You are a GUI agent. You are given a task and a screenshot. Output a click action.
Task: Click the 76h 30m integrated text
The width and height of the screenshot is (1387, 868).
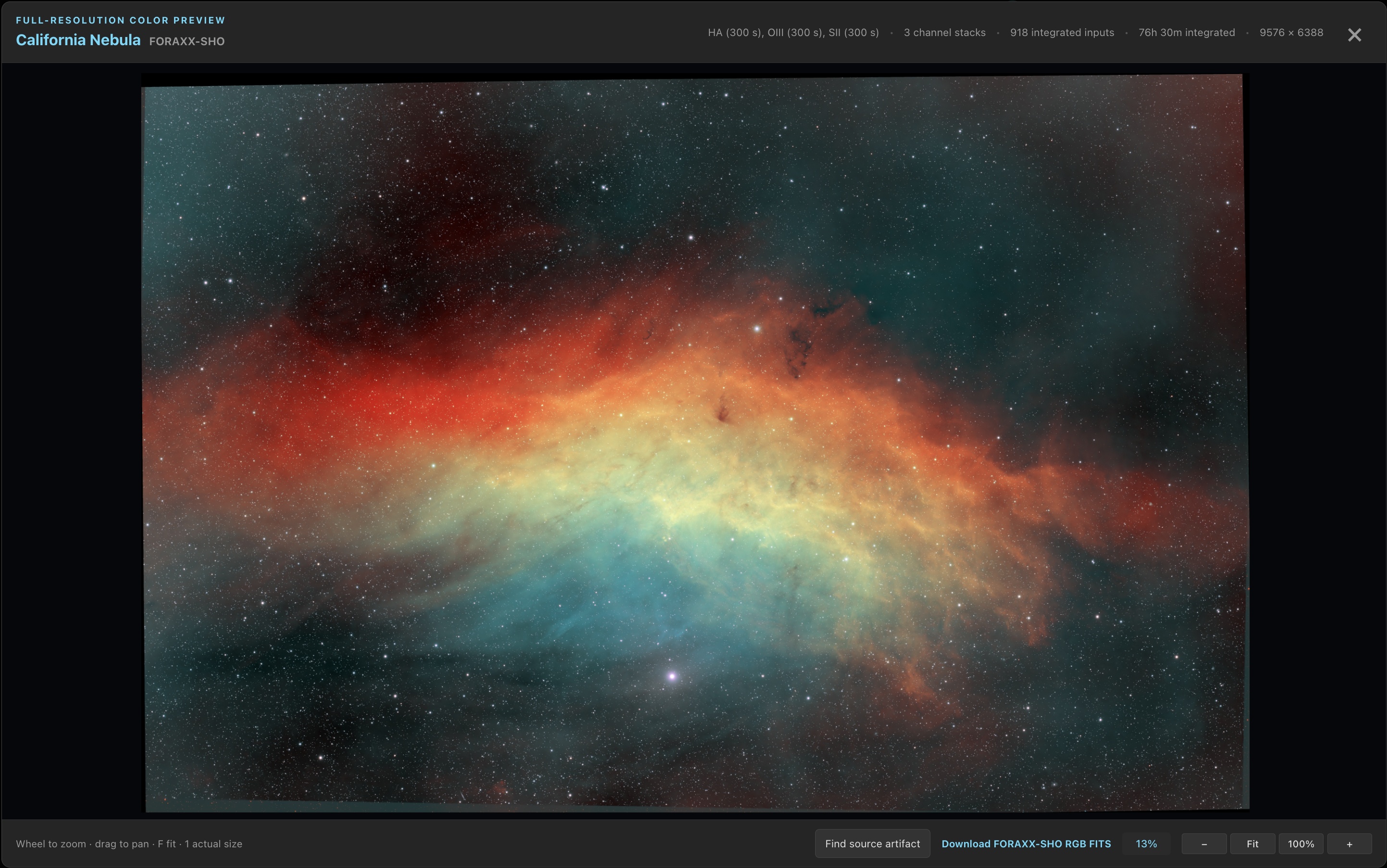(x=1186, y=33)
